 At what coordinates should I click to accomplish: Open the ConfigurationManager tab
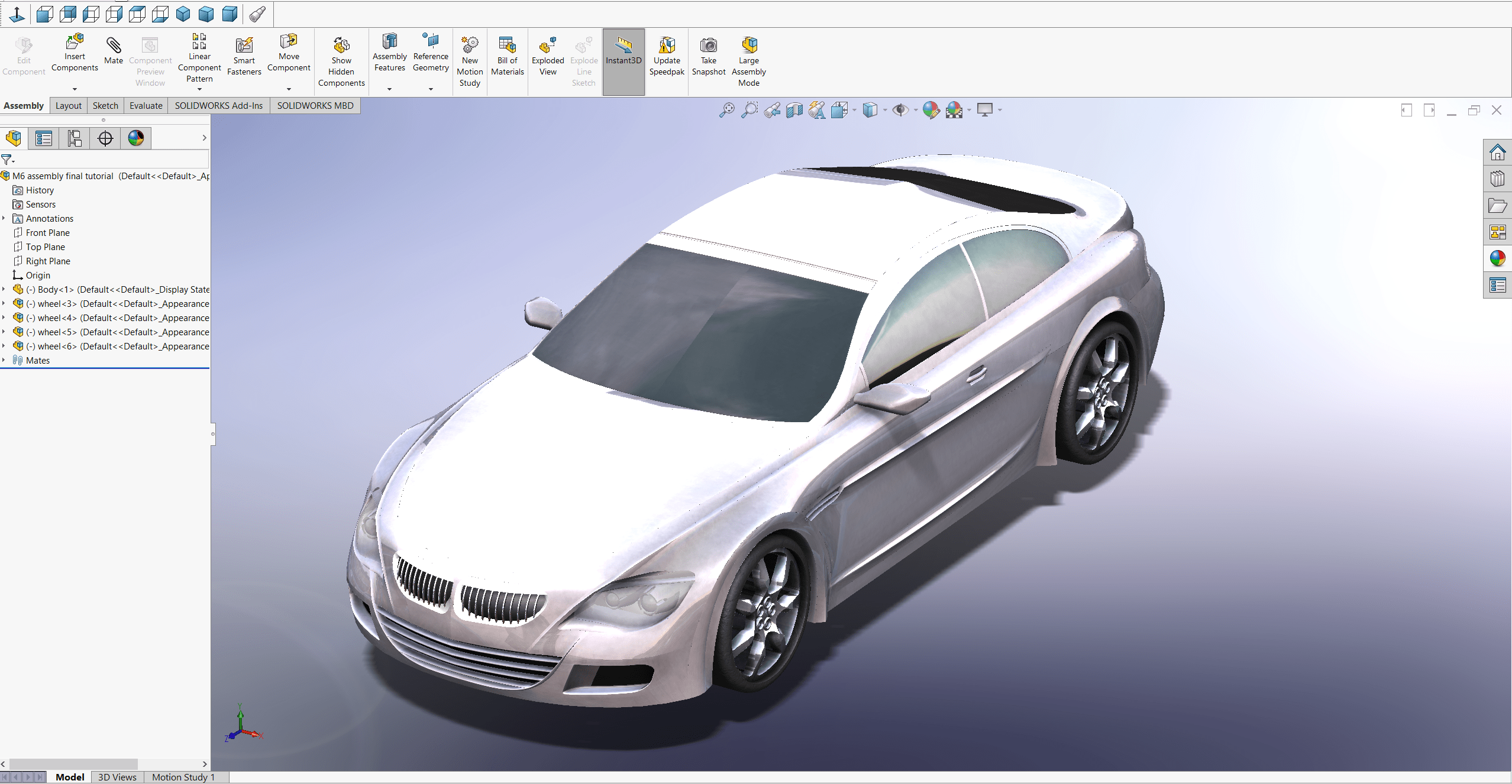(x=75, y=138)
